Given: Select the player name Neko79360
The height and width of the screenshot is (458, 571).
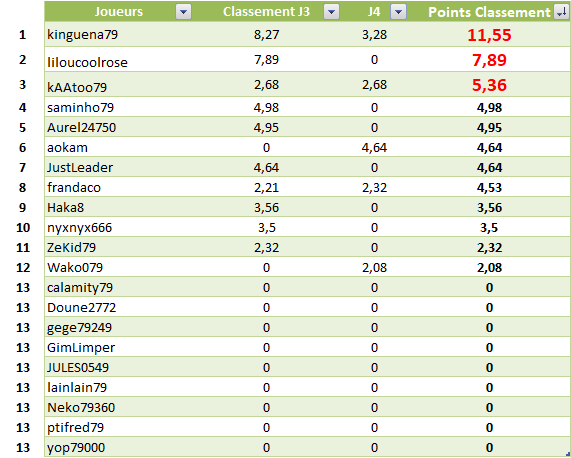Looking at the screenshot, I should pos(81,407).
